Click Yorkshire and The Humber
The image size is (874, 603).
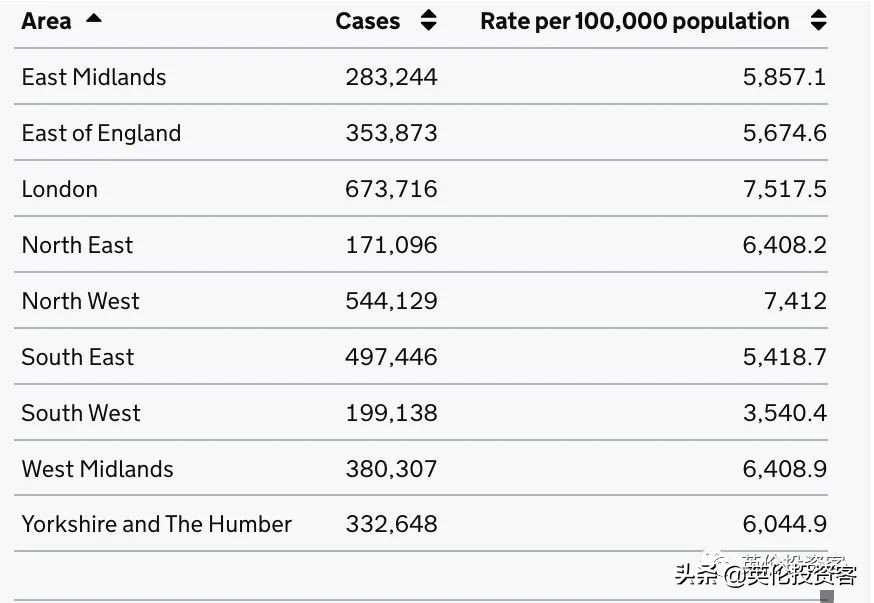click(x=157, y=524)
